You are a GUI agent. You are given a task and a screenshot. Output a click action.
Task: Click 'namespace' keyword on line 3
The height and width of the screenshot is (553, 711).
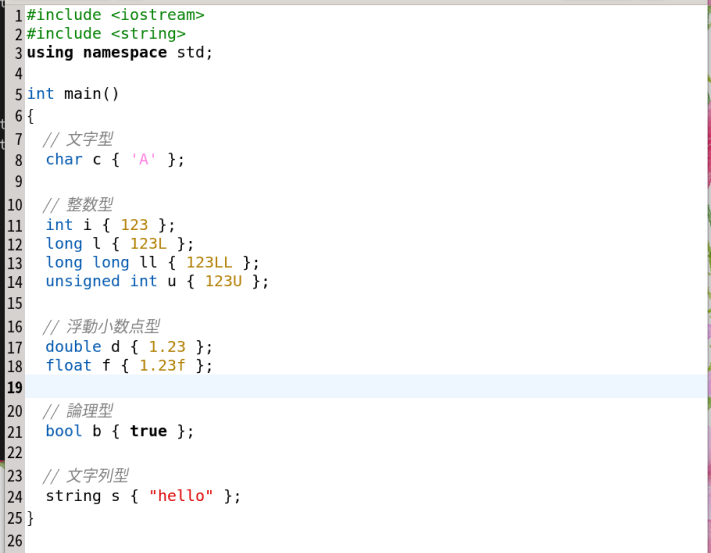pos(125,52)
